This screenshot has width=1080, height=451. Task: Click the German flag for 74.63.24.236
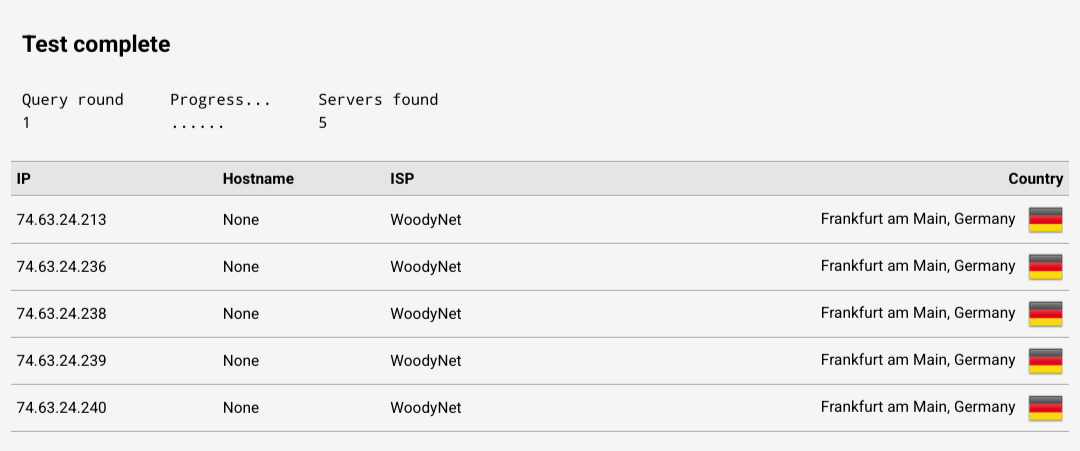1045,266
